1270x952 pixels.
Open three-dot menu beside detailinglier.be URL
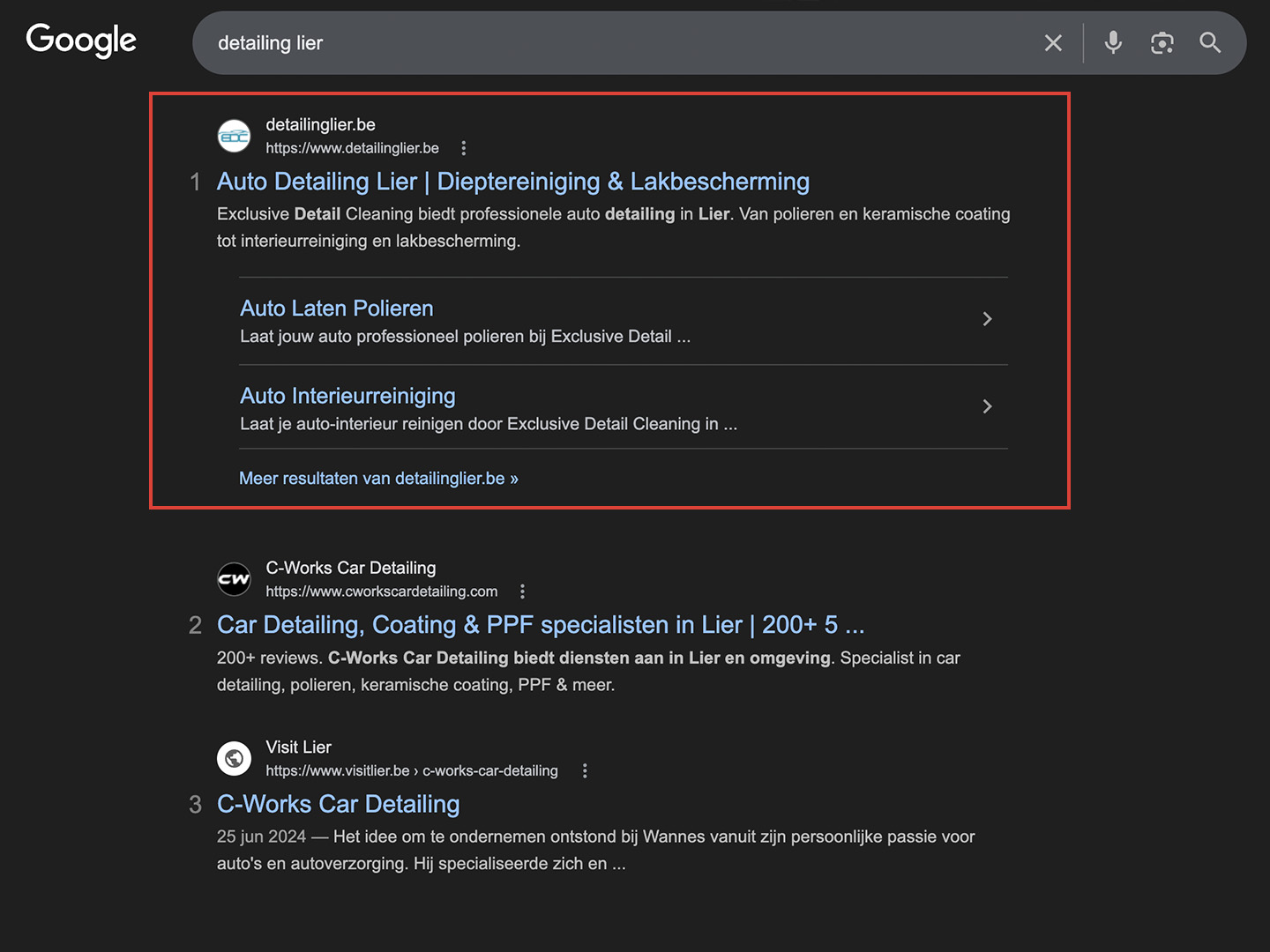(x=464, y=148)
